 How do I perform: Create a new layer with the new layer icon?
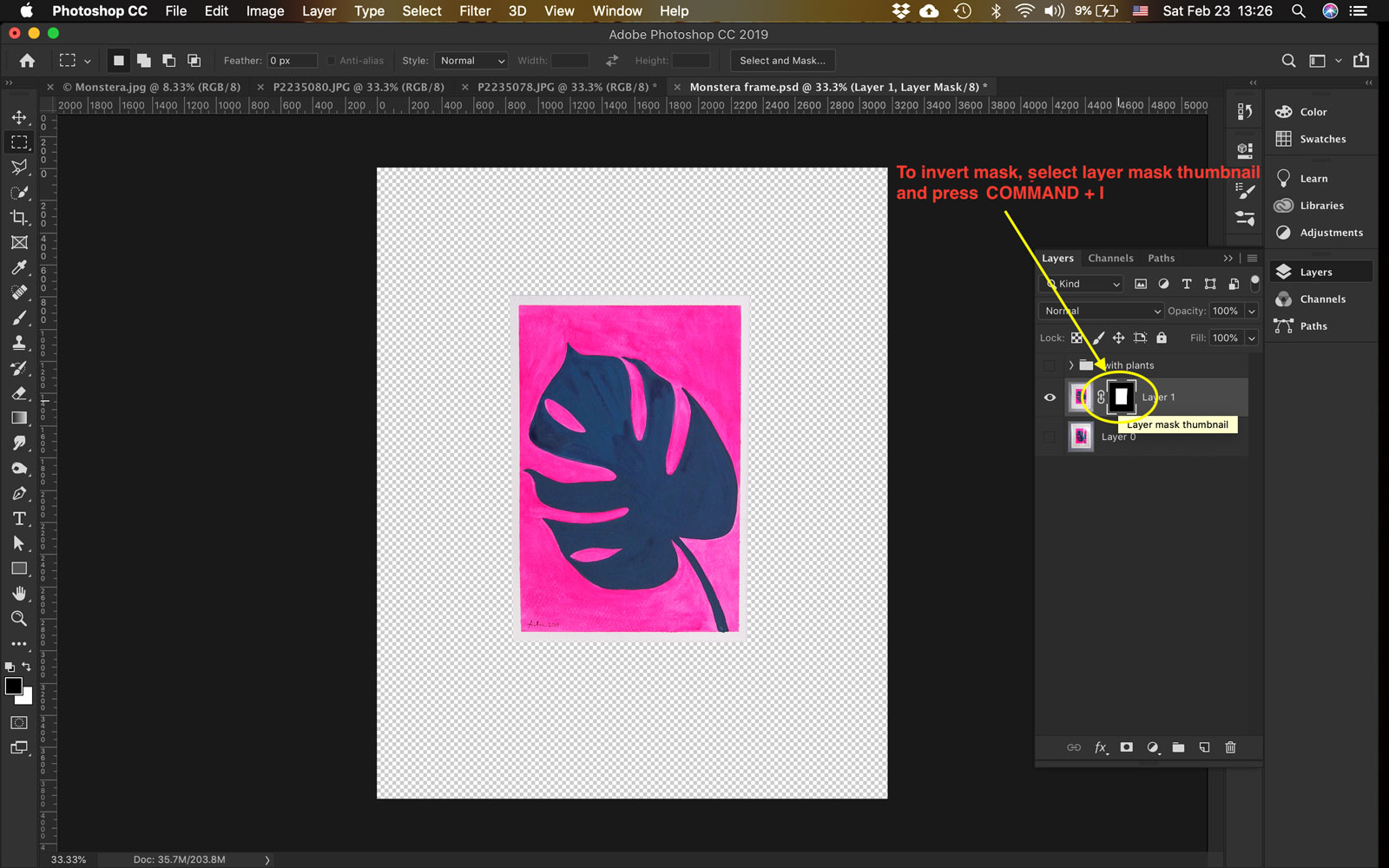click(x=1204, y=747)
